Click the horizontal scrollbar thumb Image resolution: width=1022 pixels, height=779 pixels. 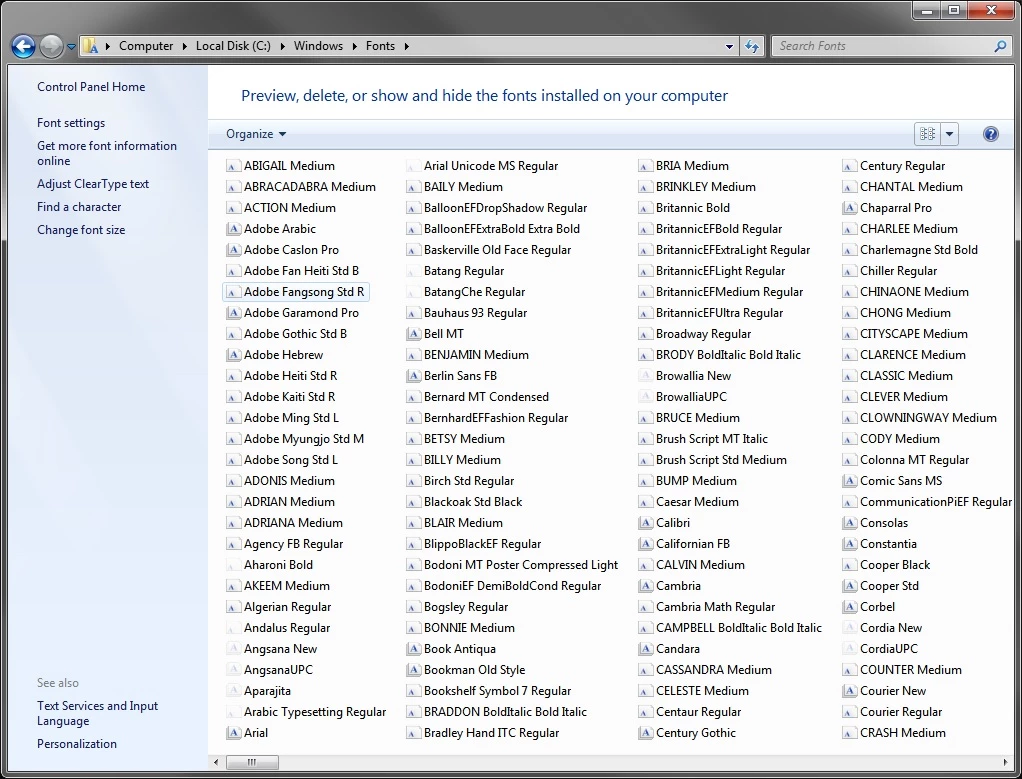(252, 762)
